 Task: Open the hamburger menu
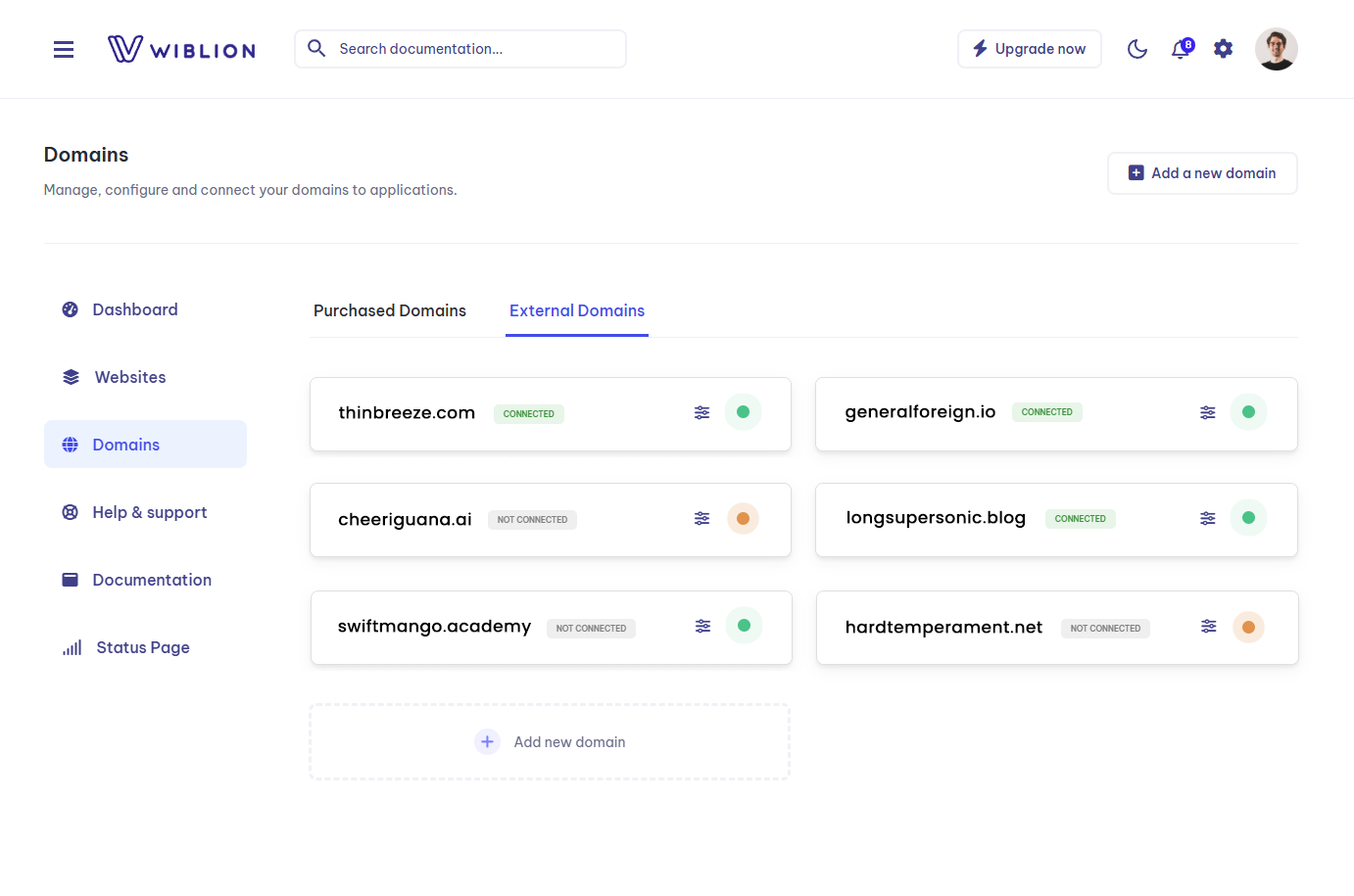pos(64,49)
